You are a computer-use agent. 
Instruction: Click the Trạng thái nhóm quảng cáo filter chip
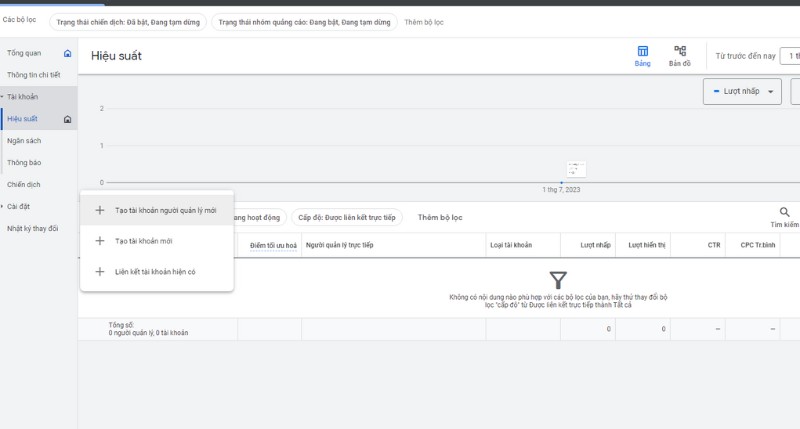pos(304,21)
